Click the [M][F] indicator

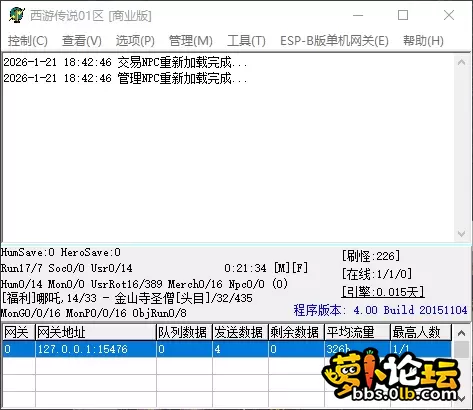tap(291, 268)
